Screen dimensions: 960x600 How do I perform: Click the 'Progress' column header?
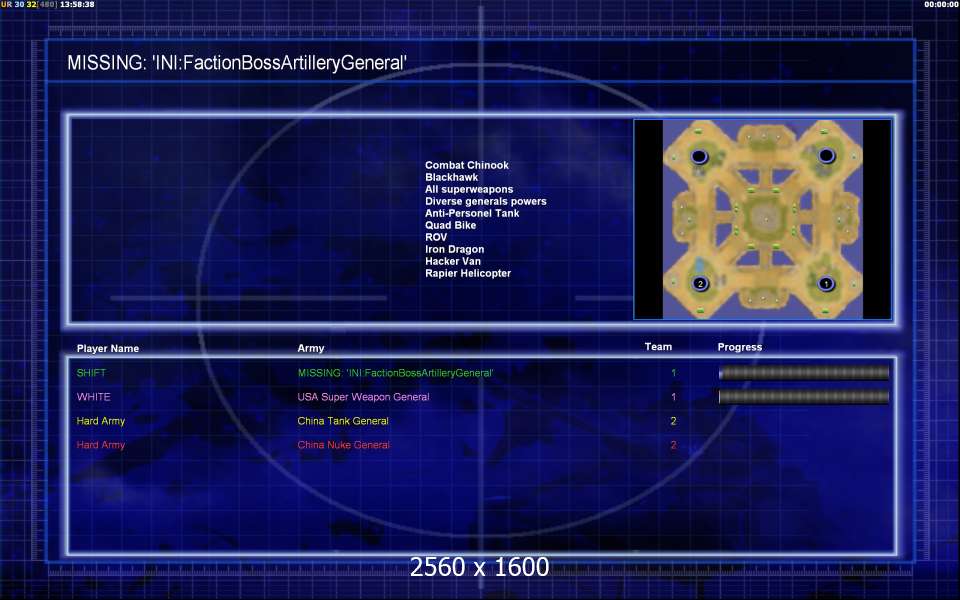point(740,347)
